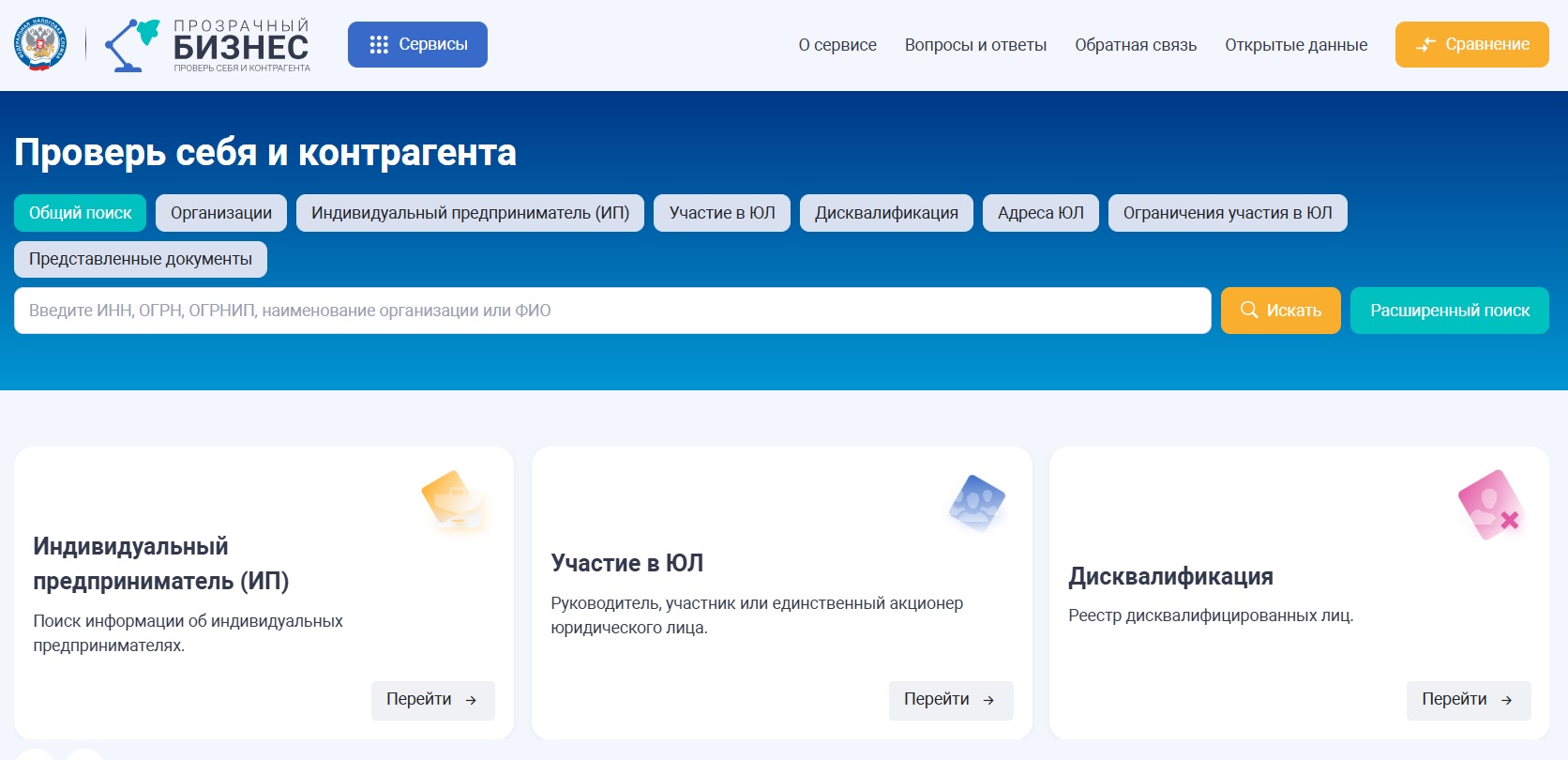Click Перейти on Индивидуальный предприниматель card
This screenshot has height=760, width=1568.
tap(433, 700)
